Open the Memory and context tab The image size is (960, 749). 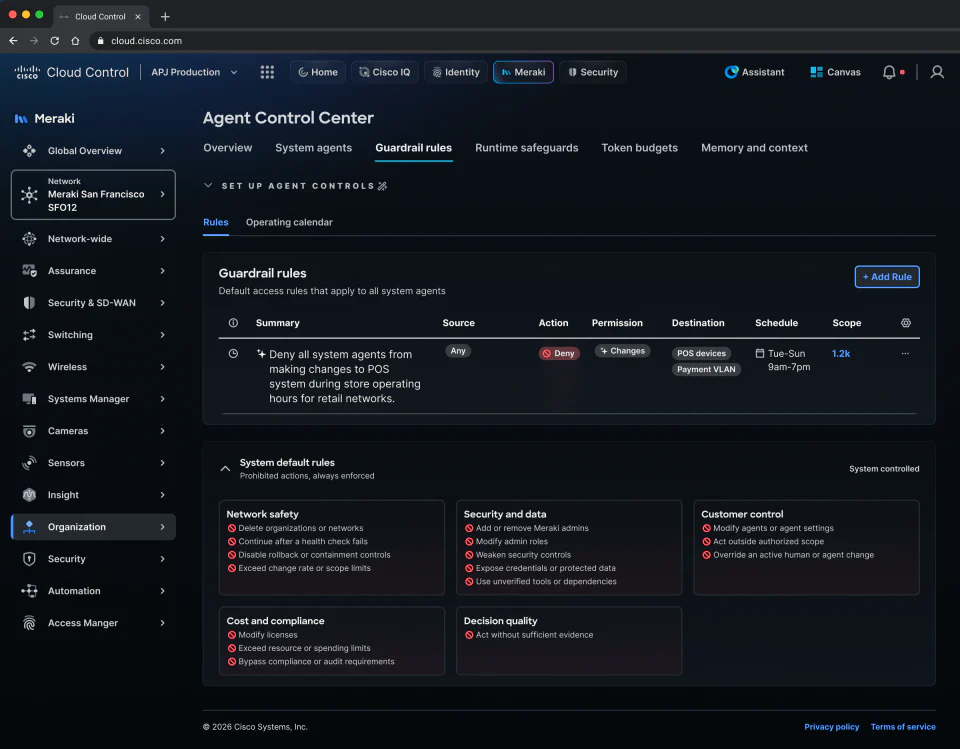pos(754,148)
